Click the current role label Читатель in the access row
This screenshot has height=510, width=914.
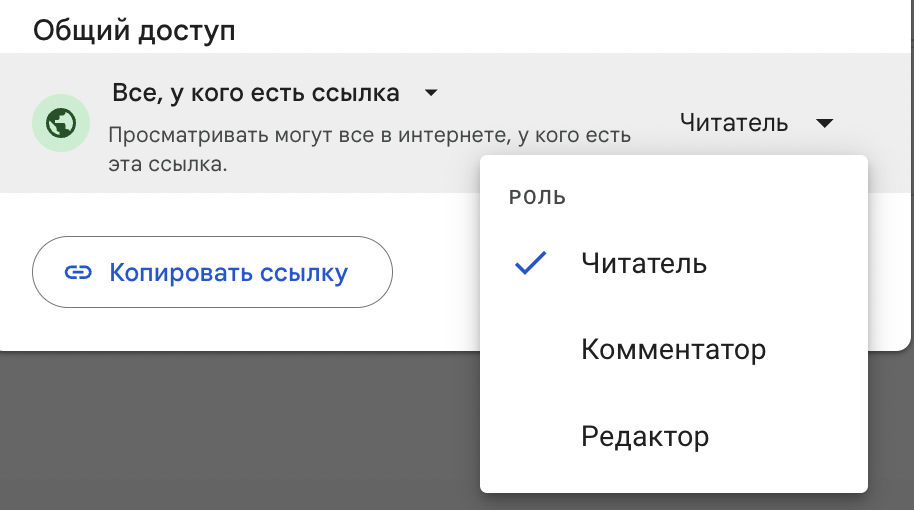click(x=733, y=123)
